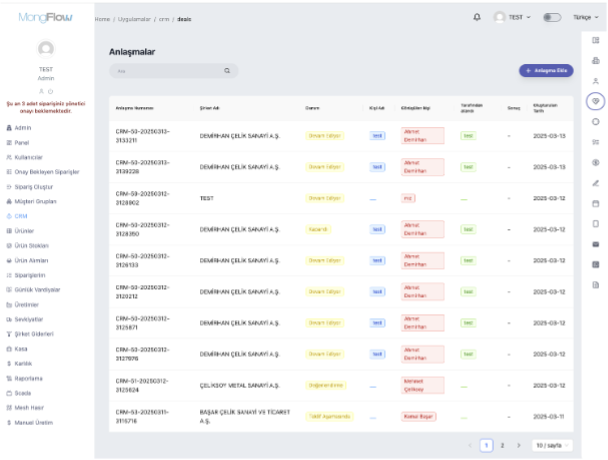Click the Home breadcrumb link
This screenshot has height=460, width=608.
coord(102,19)
